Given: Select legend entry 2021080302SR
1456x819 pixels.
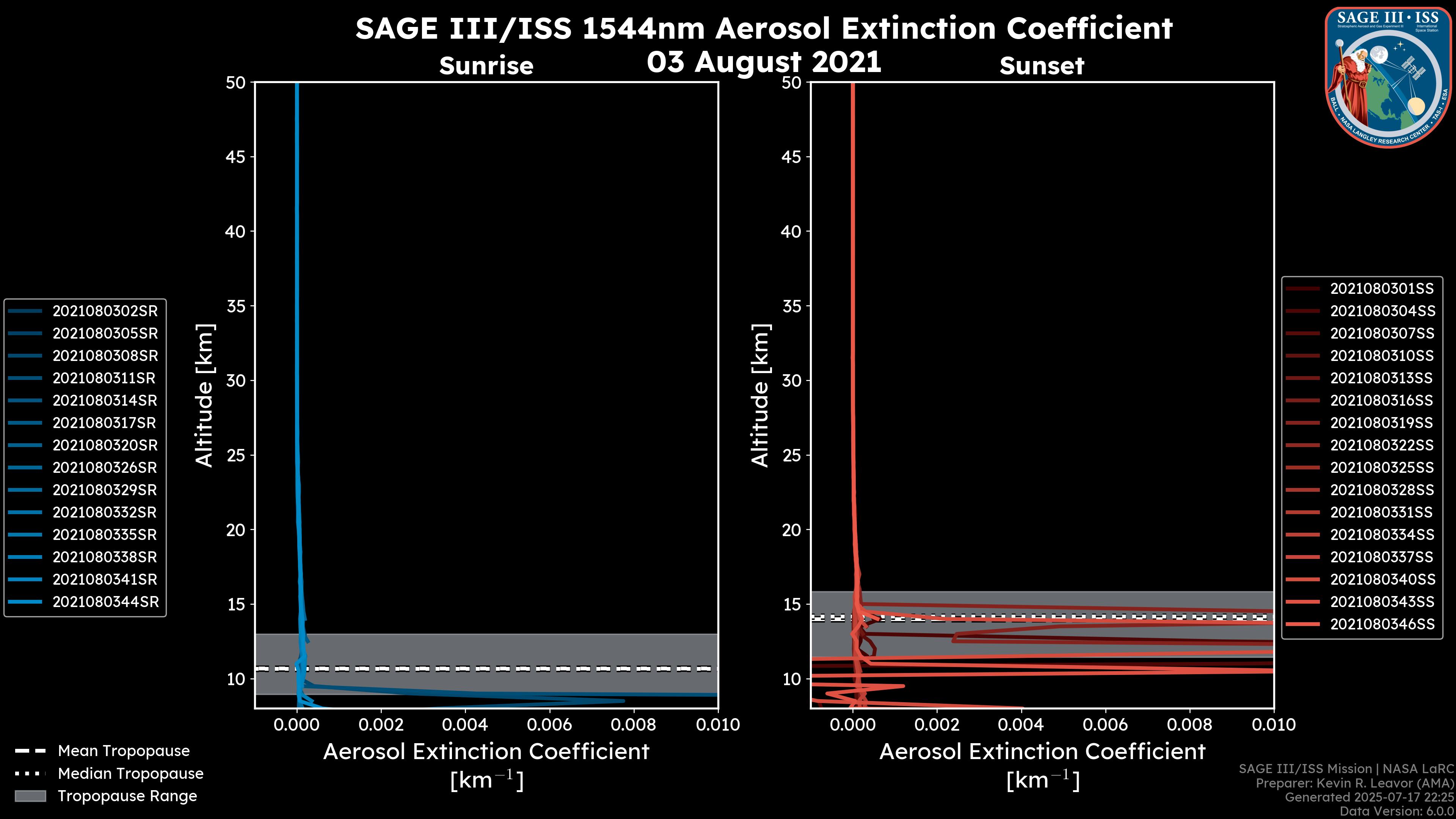Looking at the screenshot, I should click(105, 311).
